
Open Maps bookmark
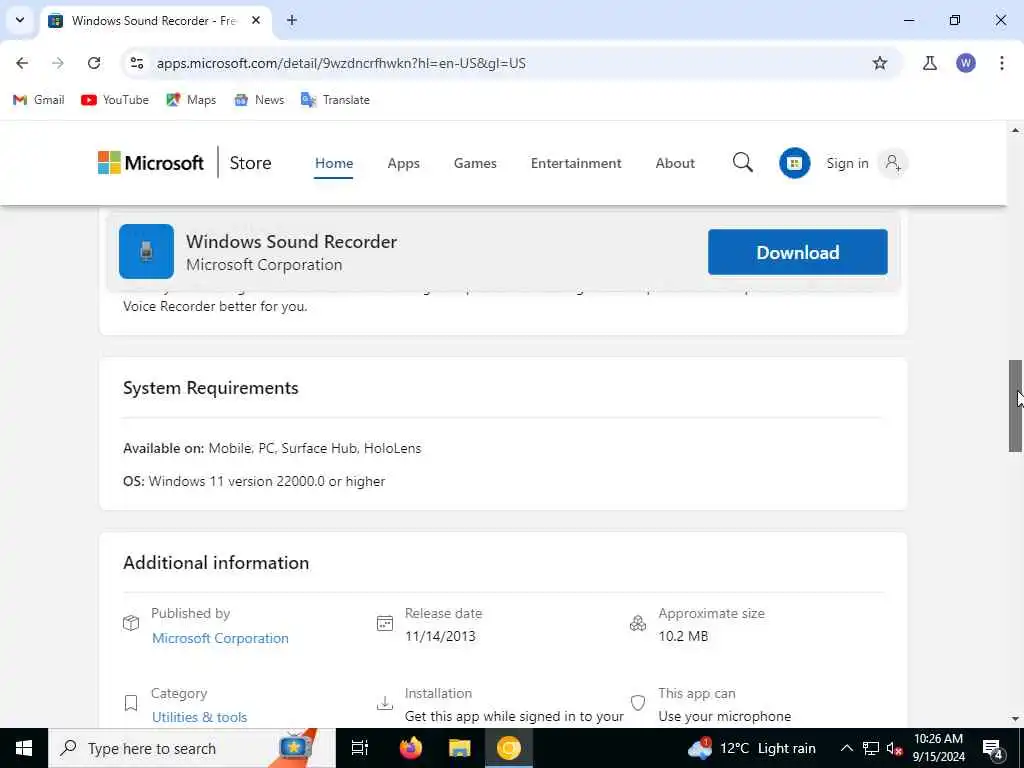191,100
